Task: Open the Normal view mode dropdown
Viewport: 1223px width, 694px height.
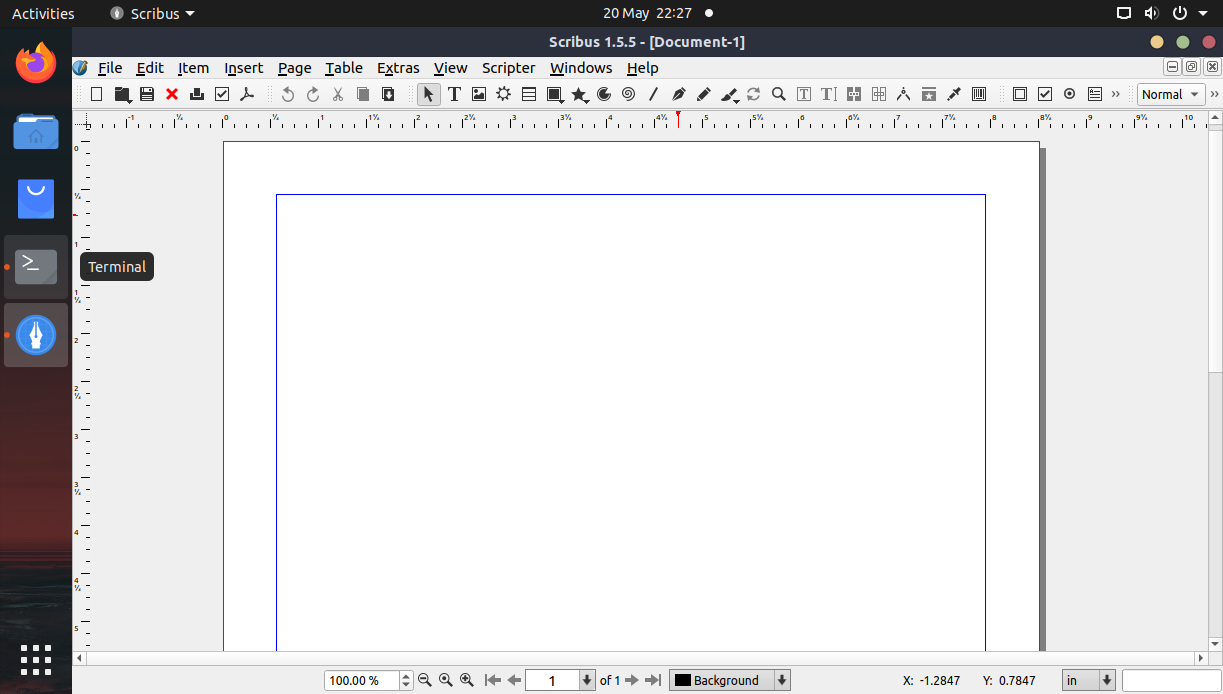Action: coord(1170,94)
